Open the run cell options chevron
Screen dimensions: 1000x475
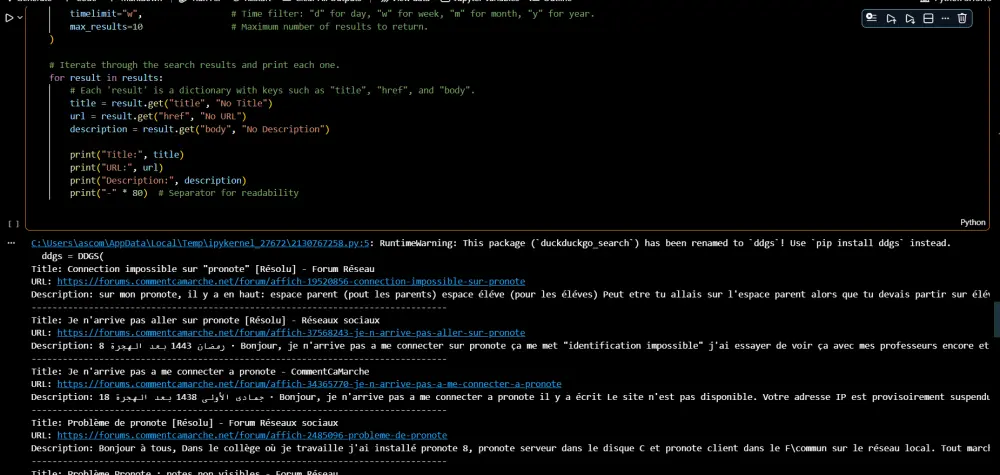20,18
